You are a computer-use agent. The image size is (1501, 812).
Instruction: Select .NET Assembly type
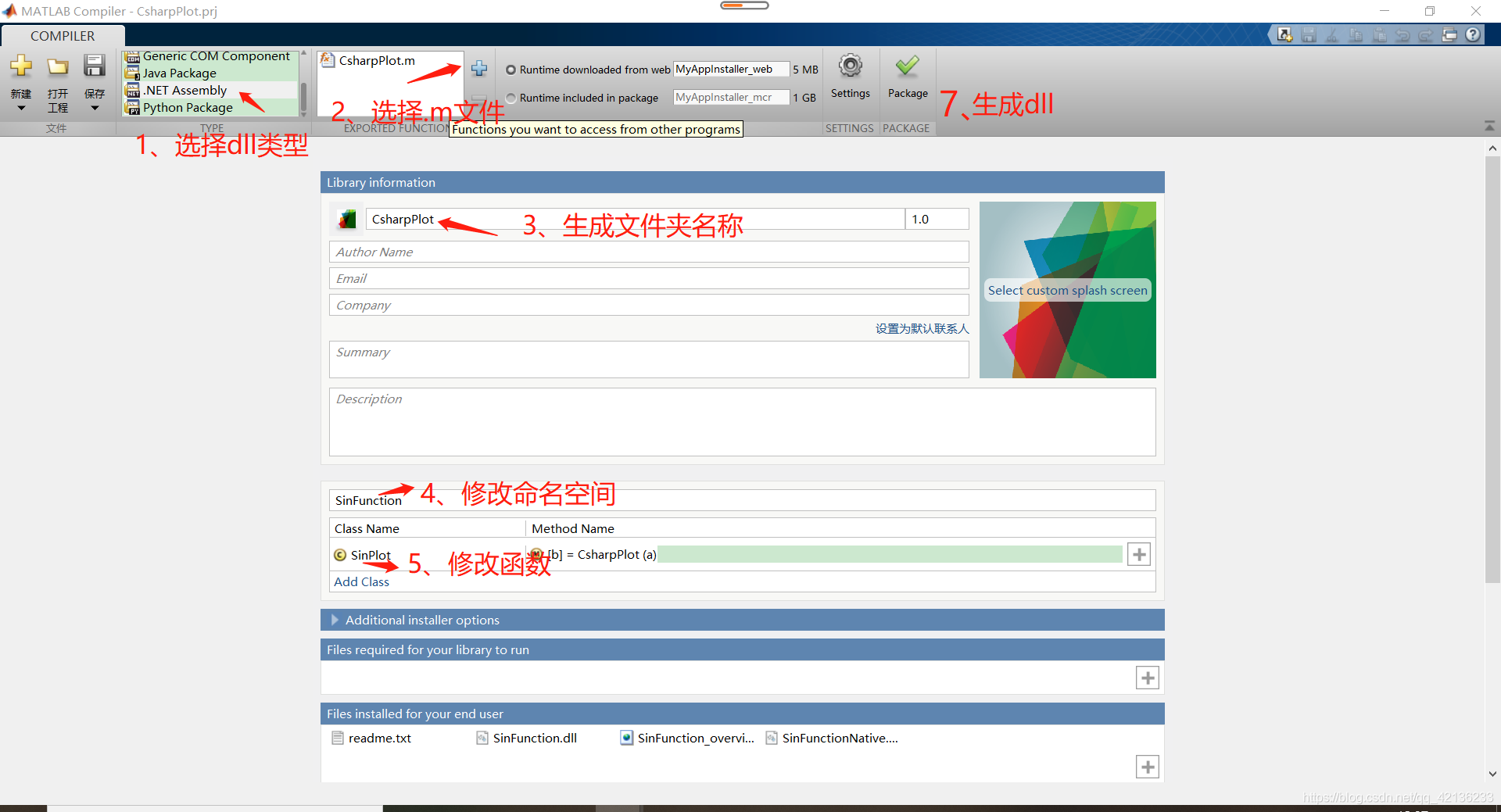pyautogui.click(x=210, y=90)
